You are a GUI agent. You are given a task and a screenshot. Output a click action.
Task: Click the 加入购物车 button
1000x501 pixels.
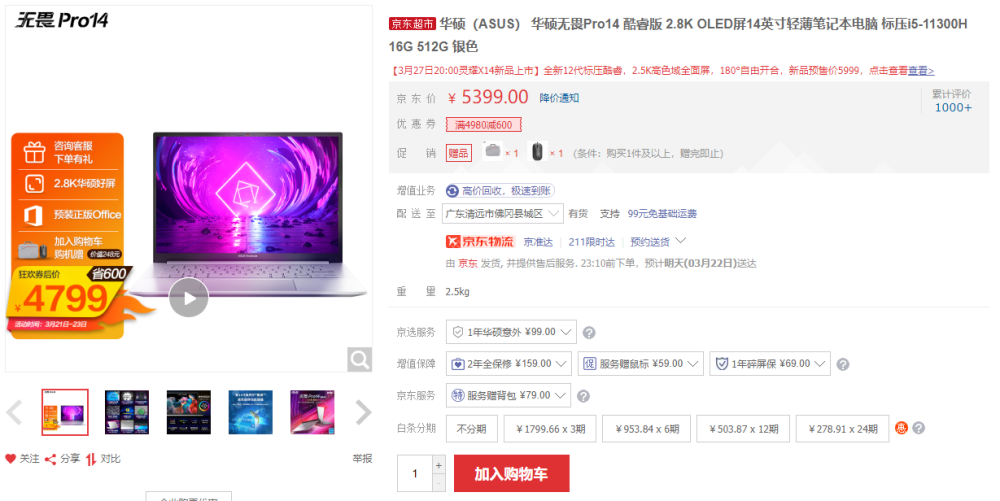pos(511,474)
